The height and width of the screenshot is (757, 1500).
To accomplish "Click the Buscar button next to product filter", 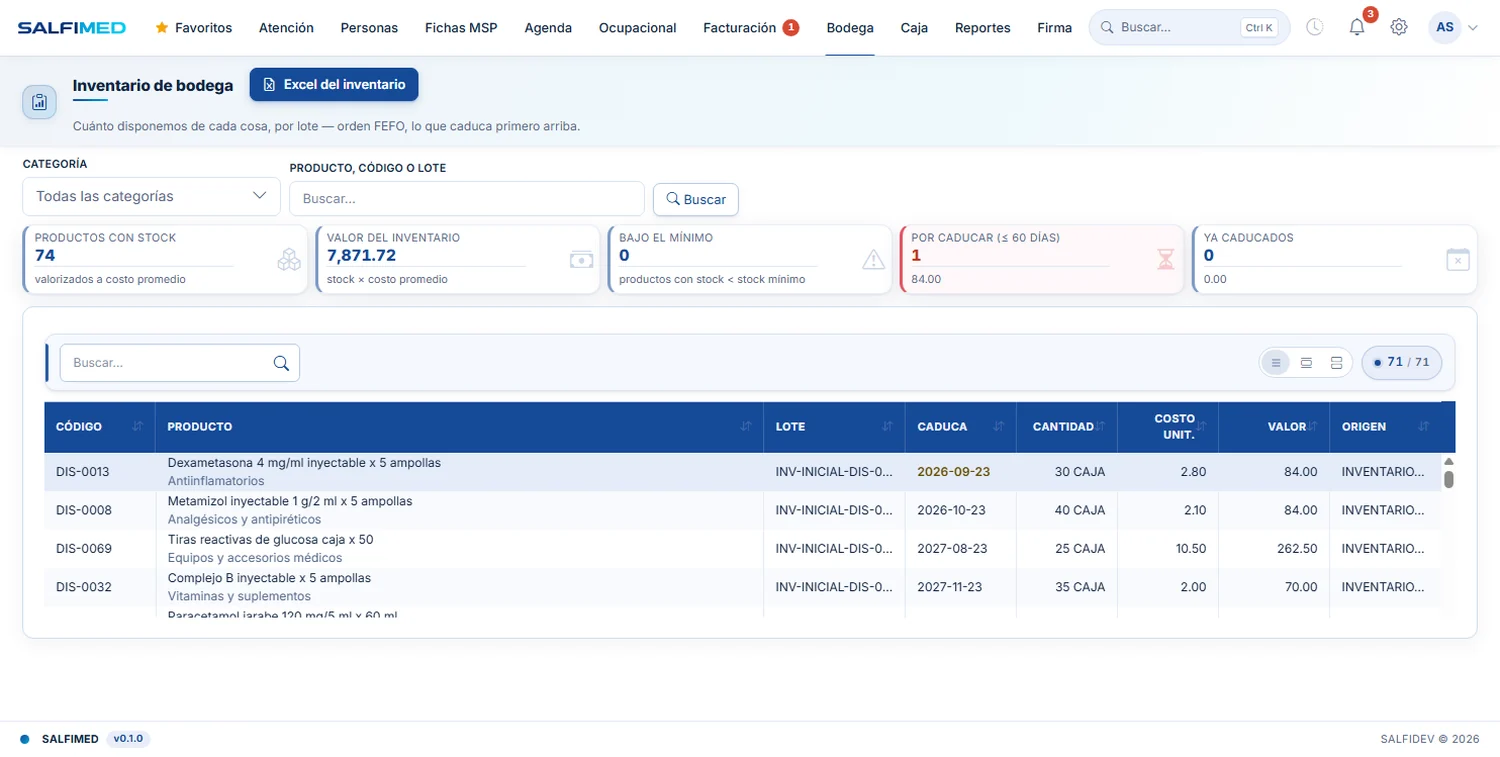I will point(696,199).
